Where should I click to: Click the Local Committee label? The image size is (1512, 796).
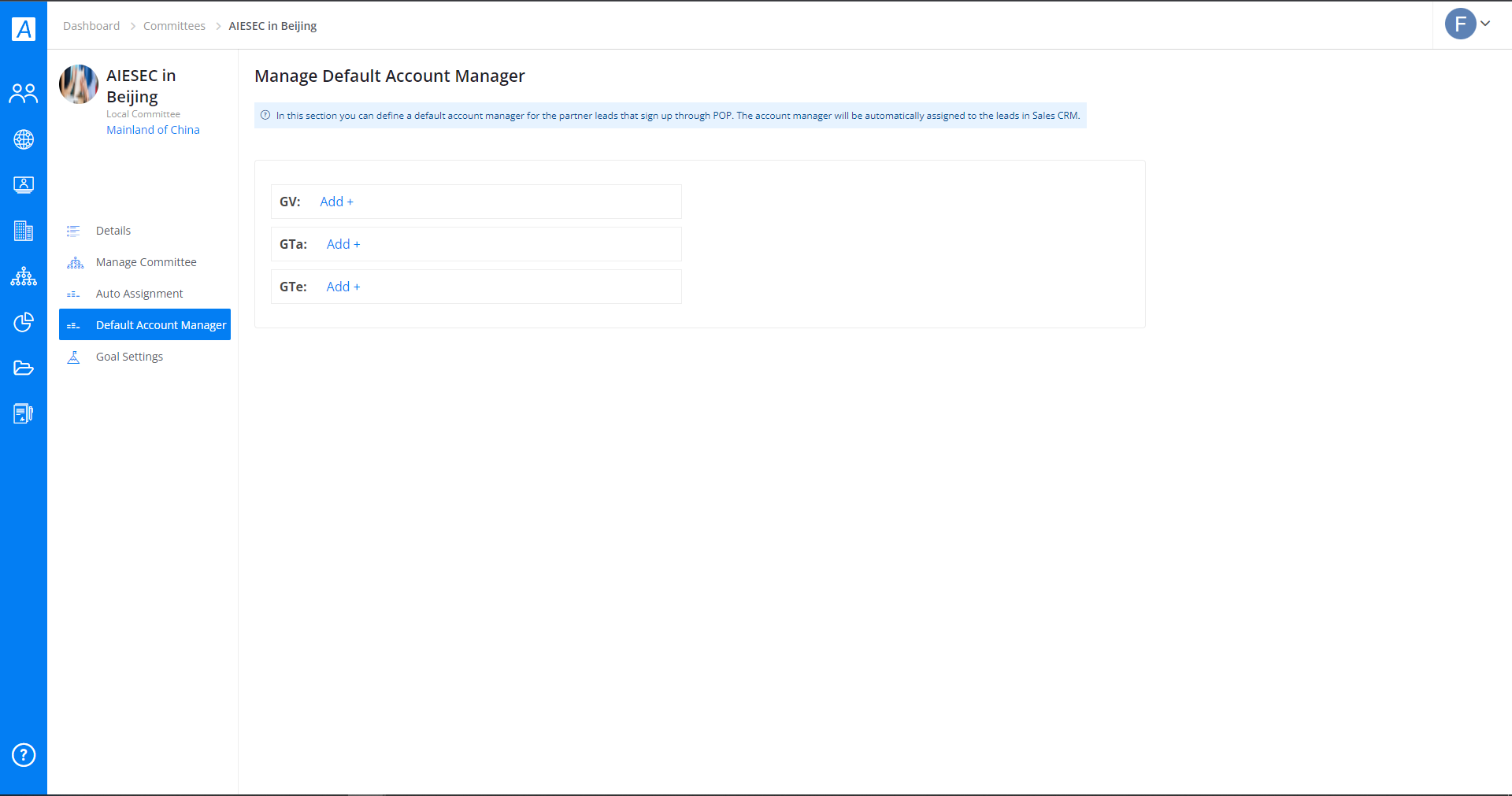point(143,114)
